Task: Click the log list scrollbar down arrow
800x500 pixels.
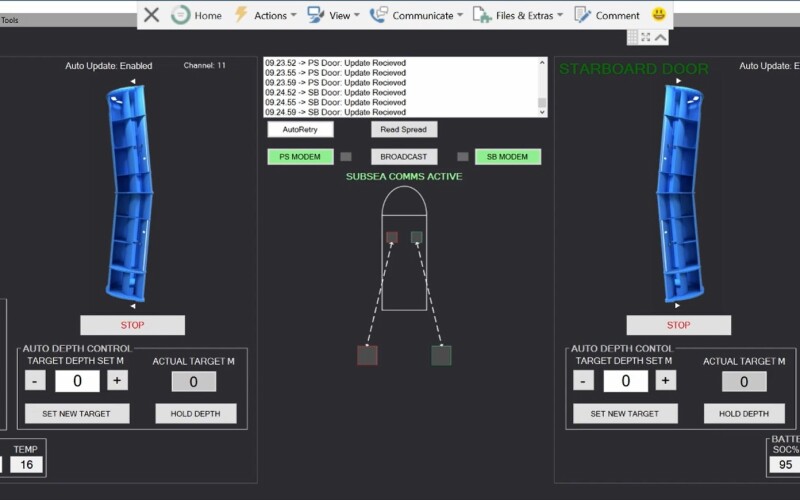Action: pyautogui.click(x=542, y=112)
